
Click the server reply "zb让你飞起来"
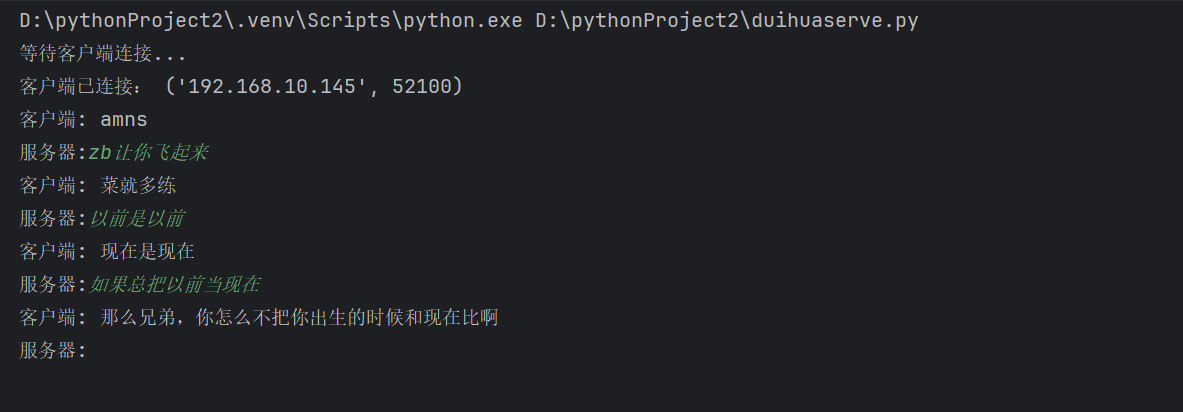pyautogui.click(x=149, y=153)
